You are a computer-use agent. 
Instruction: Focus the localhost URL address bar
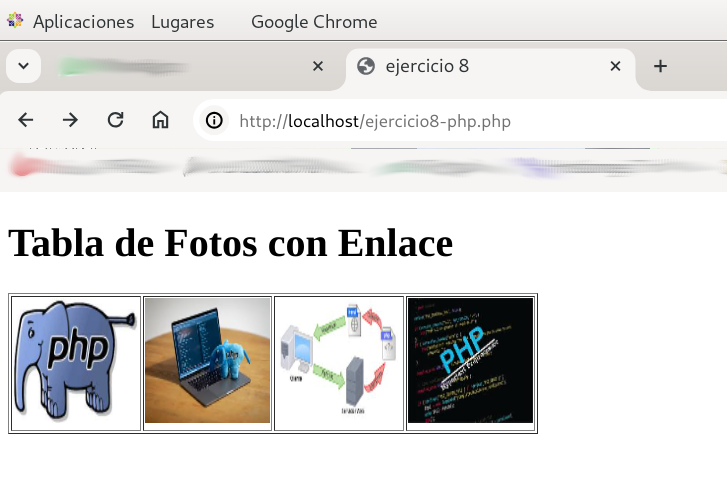point(450,122)
